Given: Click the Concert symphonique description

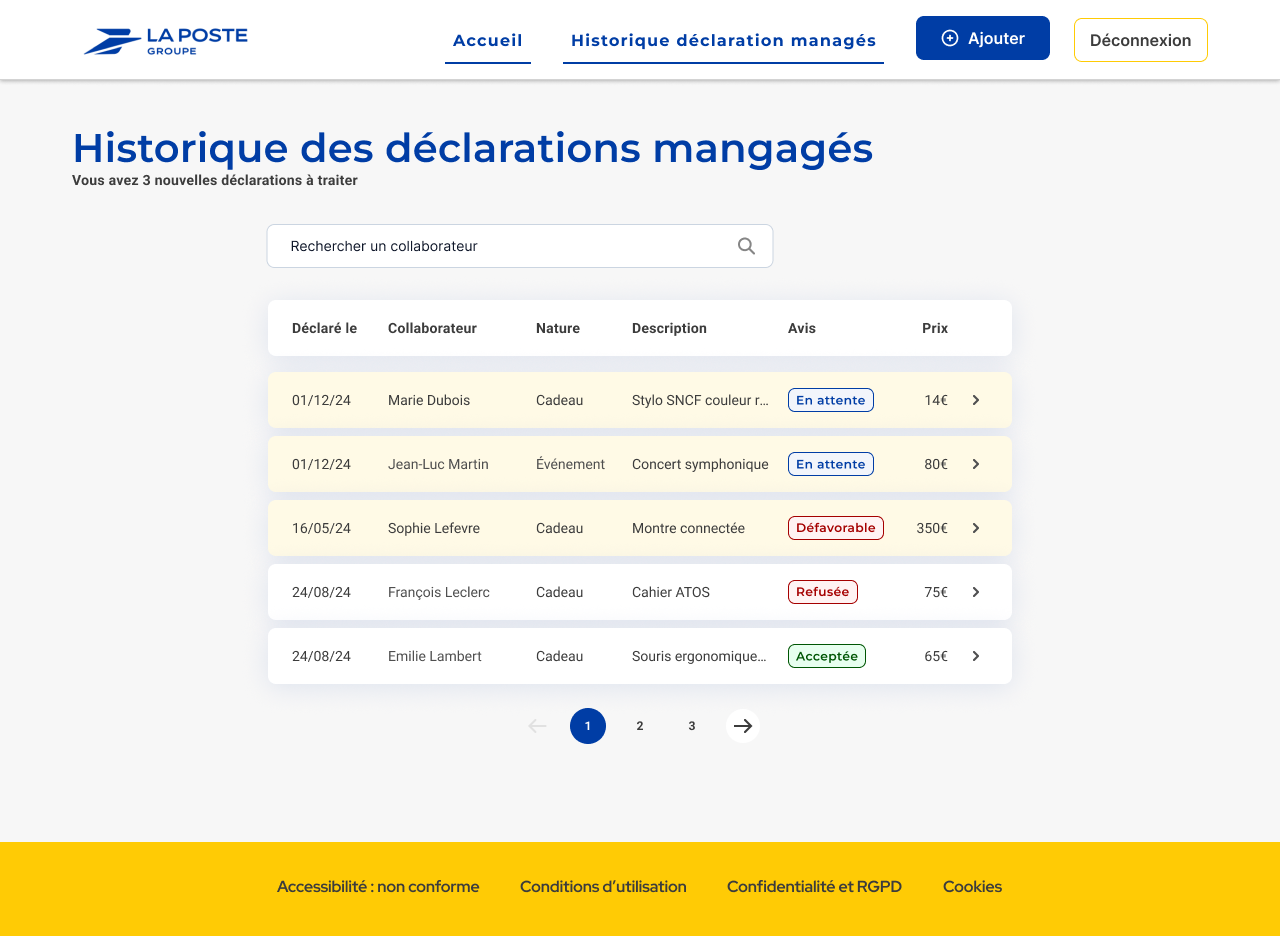Looking at the screenshot, I should pos(700,464).
